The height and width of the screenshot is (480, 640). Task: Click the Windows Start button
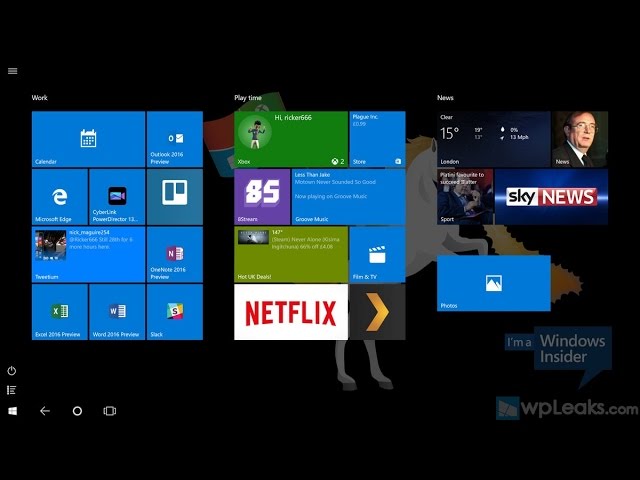click(x=13, y=411)
